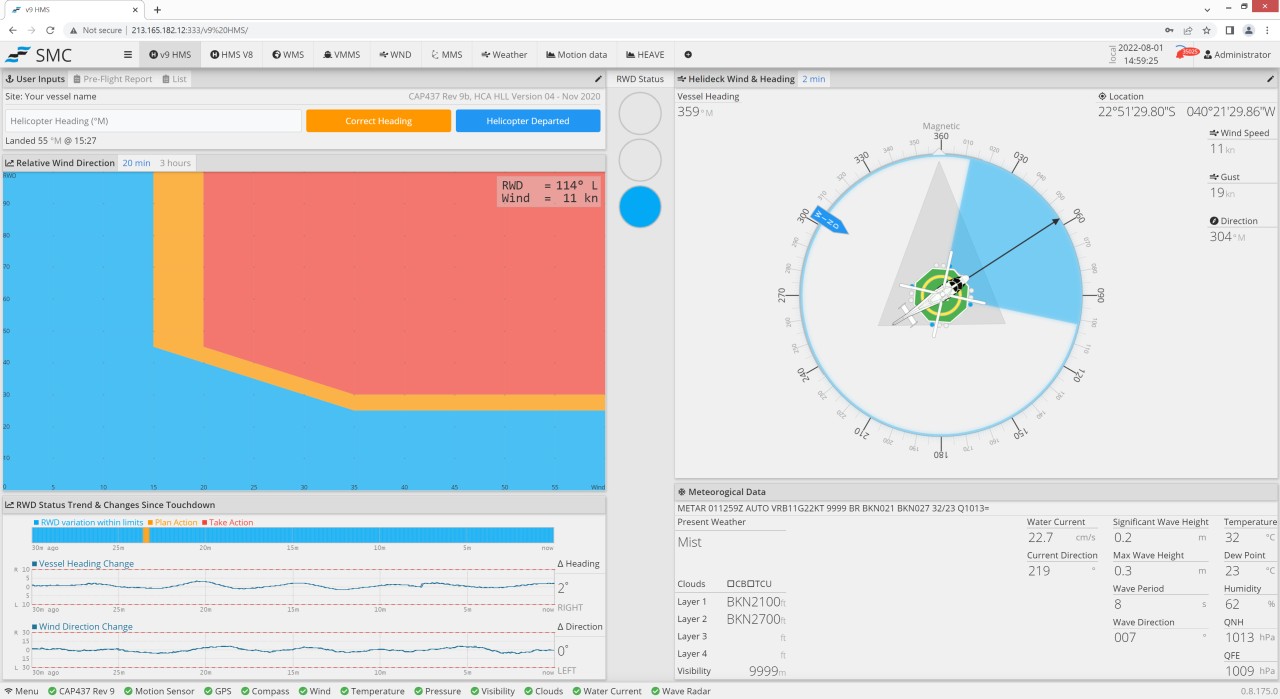Click the Motion Sensor status indicator
1280x699 pixels.
160,691
